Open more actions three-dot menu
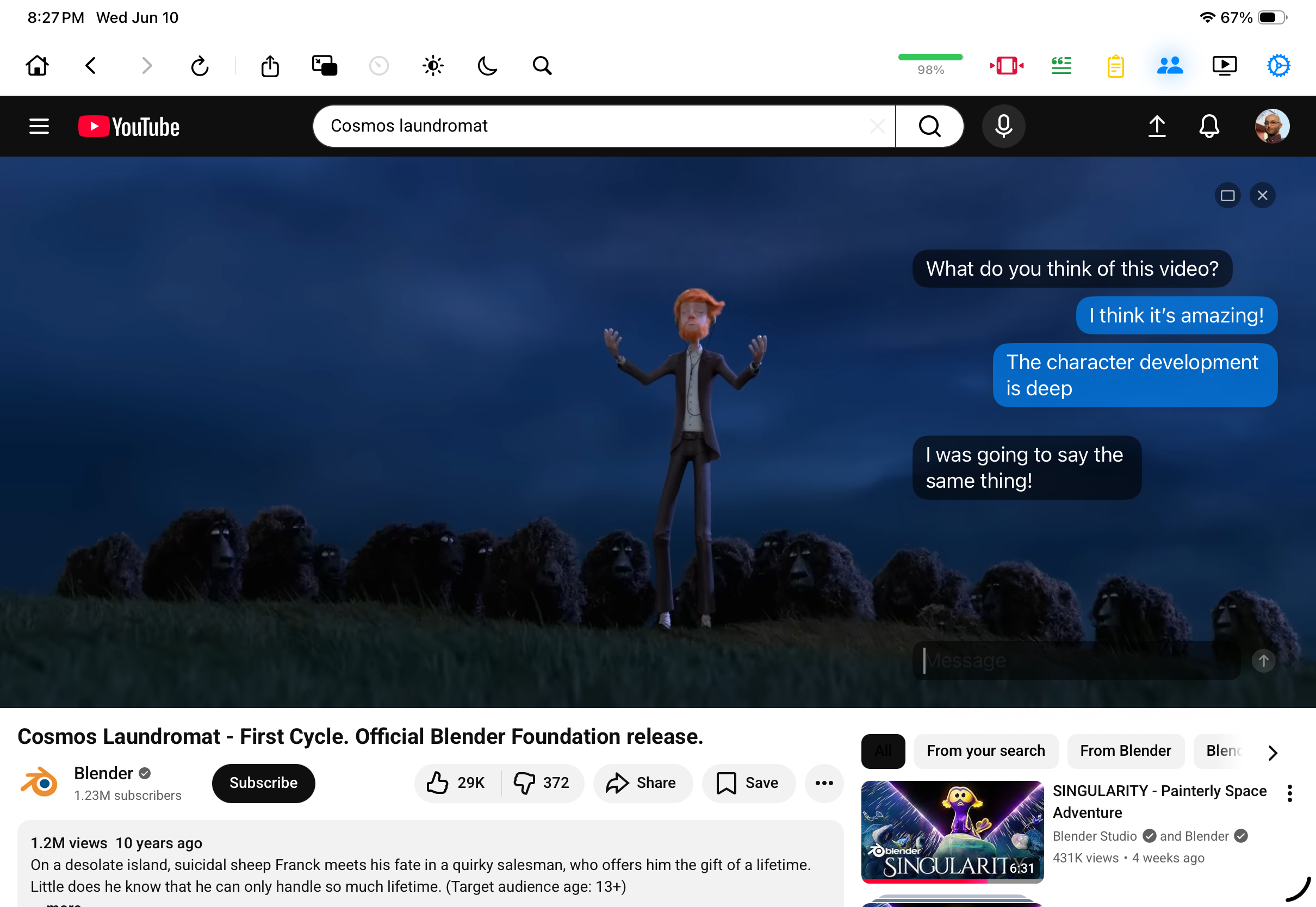This screenshot has height=907, width=1316. point(824,783)
